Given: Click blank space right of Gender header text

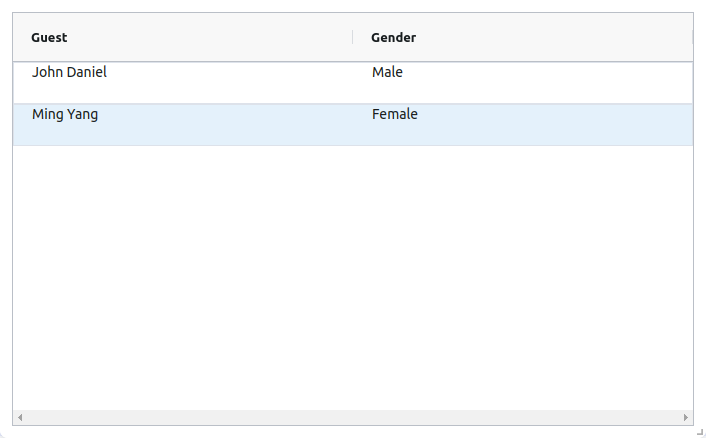Looking at the screenshot, I should 550,37.
